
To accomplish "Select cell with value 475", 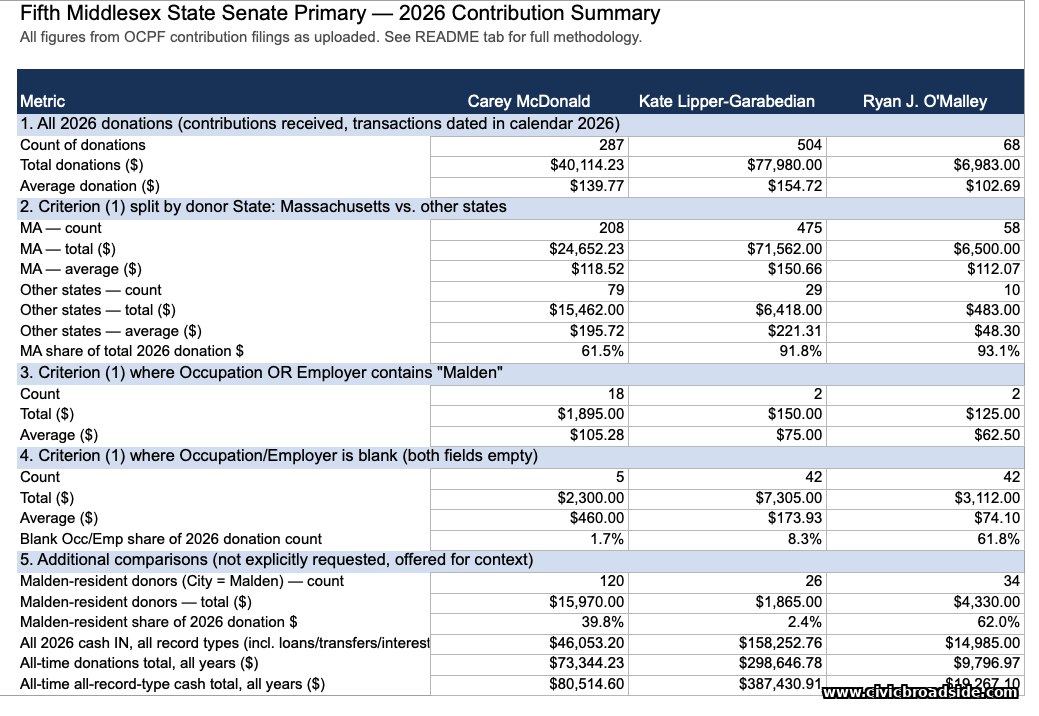I will [x=727, y=229].
